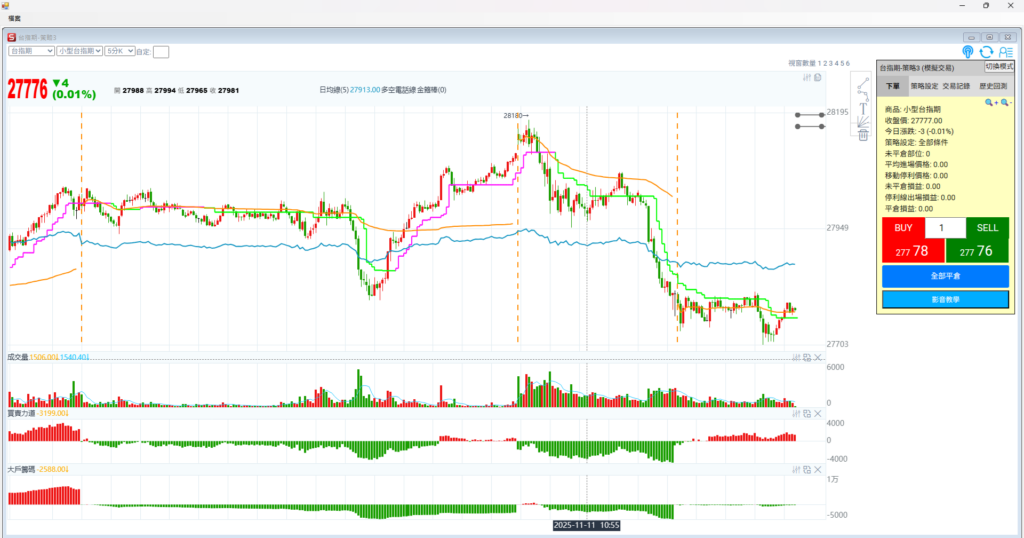Click the red BUY button

click(x=903, y=240)
